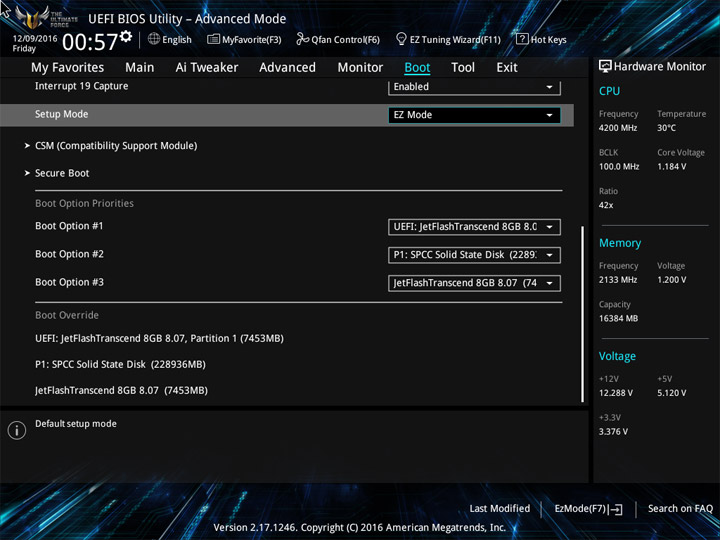720x540 pixels.
Task: Click the Hardware Monitor panel title
Action: (660, 67)
